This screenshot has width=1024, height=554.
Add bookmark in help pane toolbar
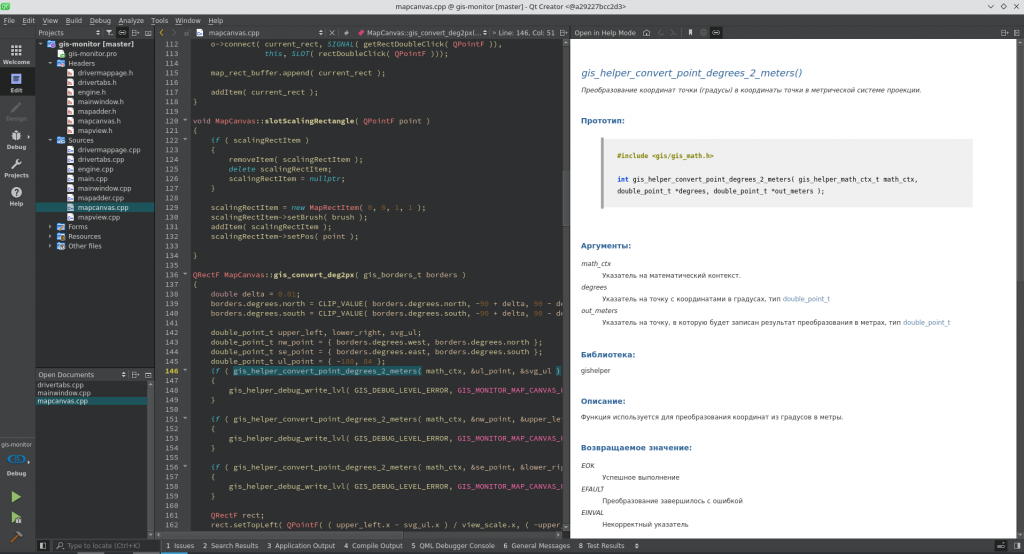coord(690,33)
